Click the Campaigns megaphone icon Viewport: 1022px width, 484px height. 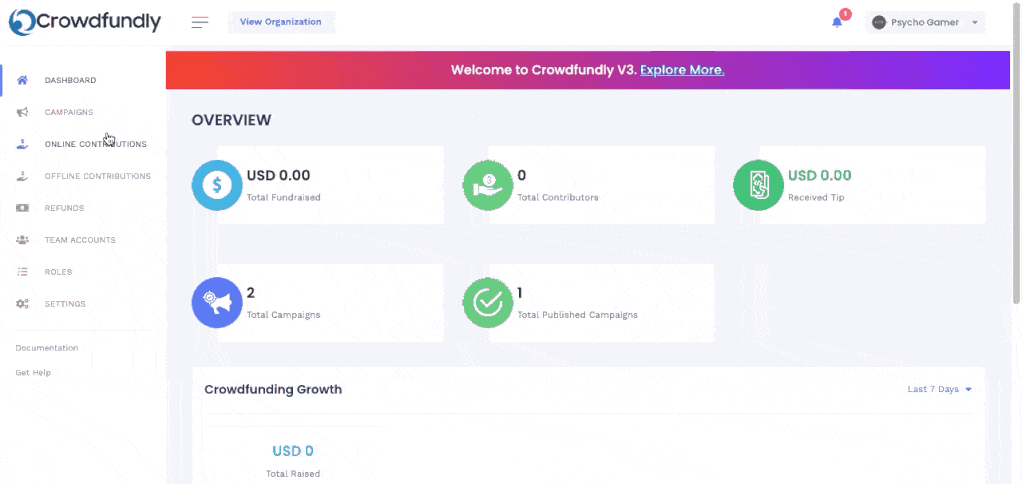point(22,112)
